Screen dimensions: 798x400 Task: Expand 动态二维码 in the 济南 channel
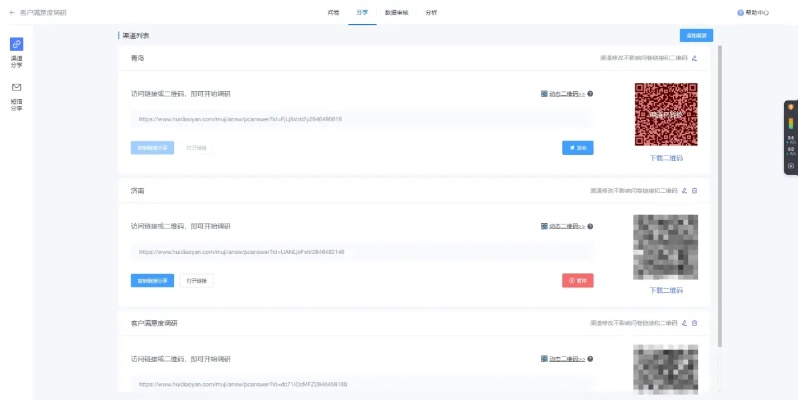pyautogui.click(x=562, y=226)
